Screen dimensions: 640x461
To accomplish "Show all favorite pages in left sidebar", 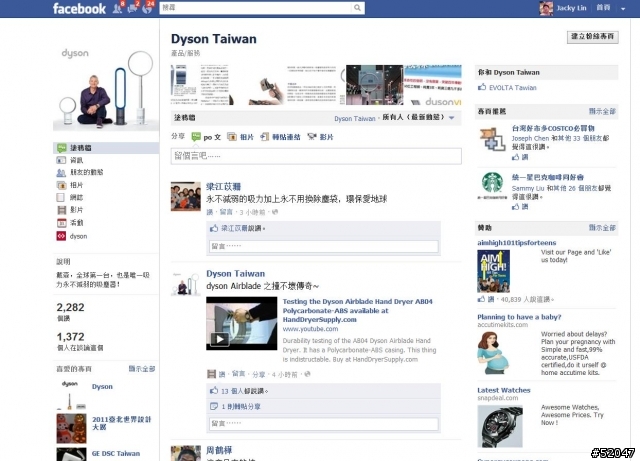I will pos(142,369).
